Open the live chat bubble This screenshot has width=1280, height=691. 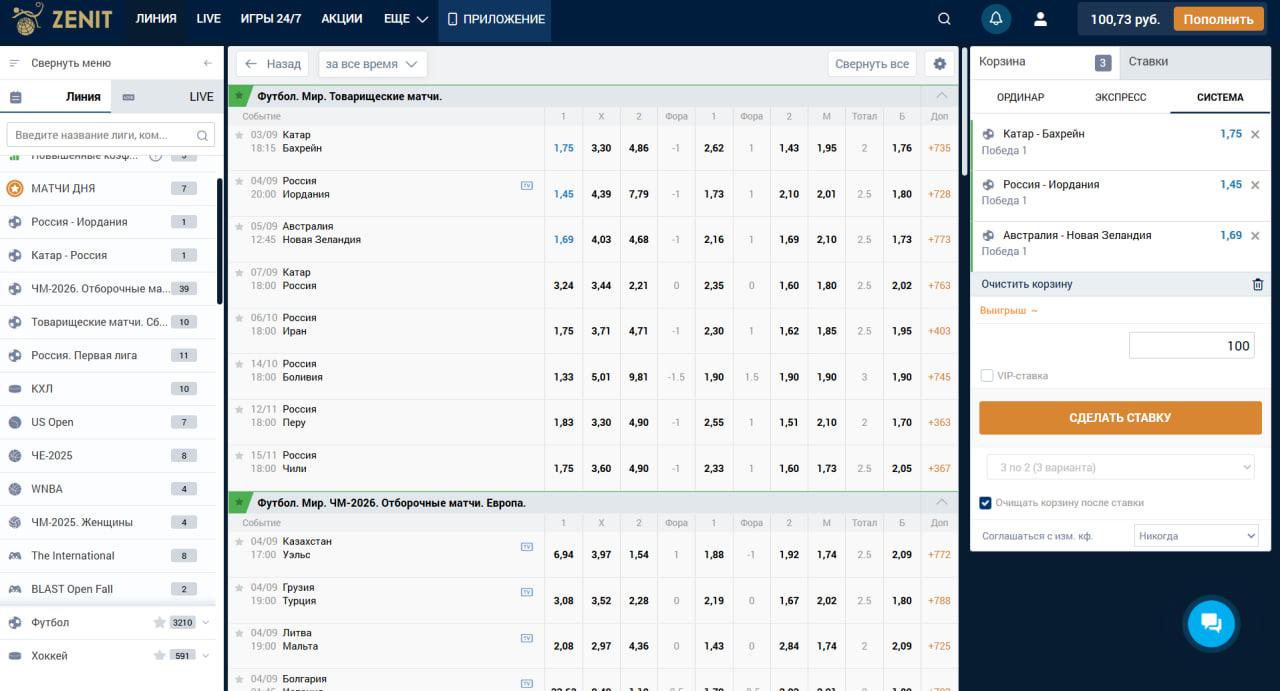point(1211,623)
